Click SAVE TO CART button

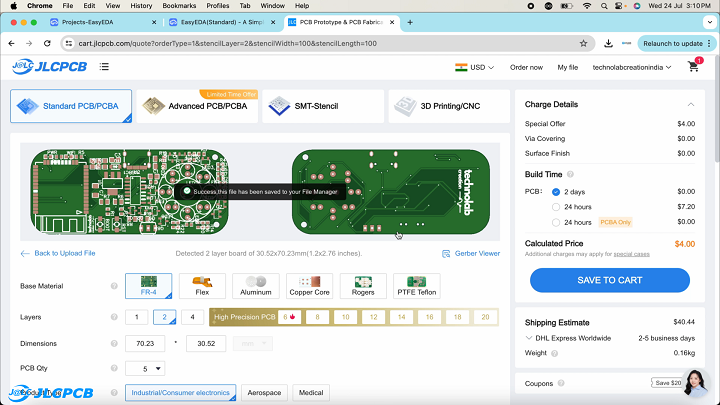click(x=610, y=280)
